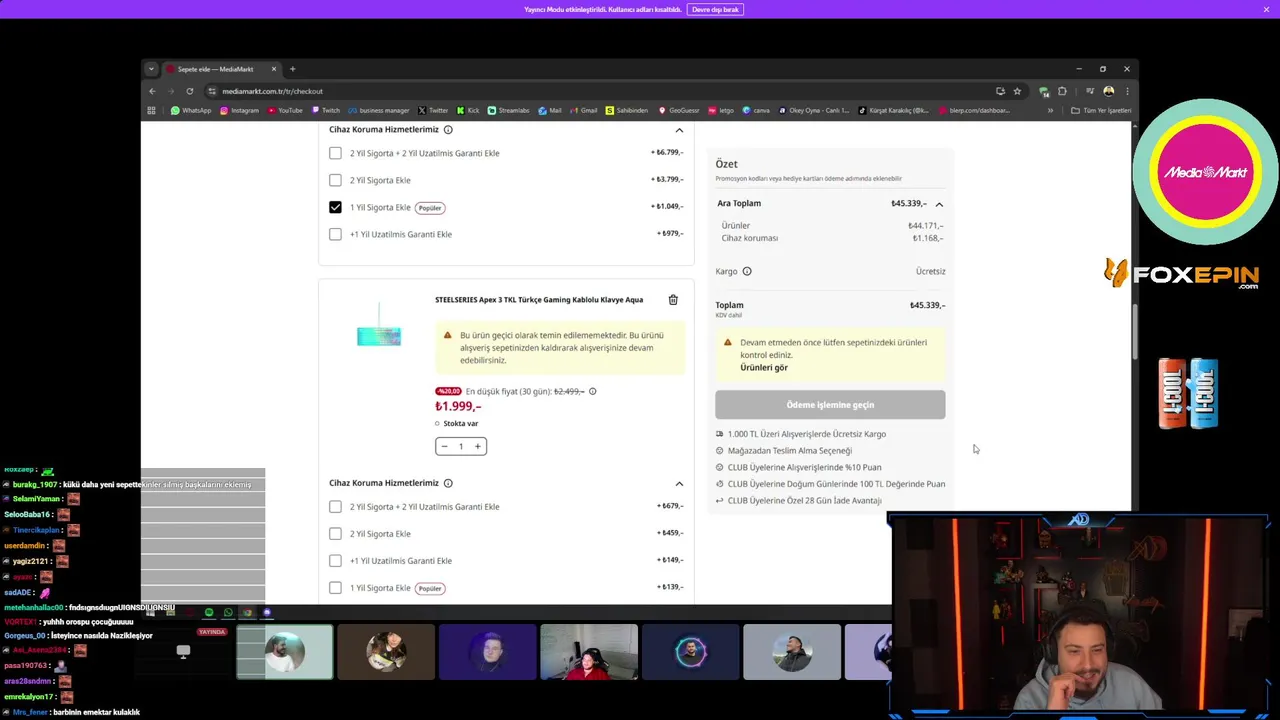1280x720 pixels.
Task: Open the Gmail bookmark
Action: [x=584, y=111]
